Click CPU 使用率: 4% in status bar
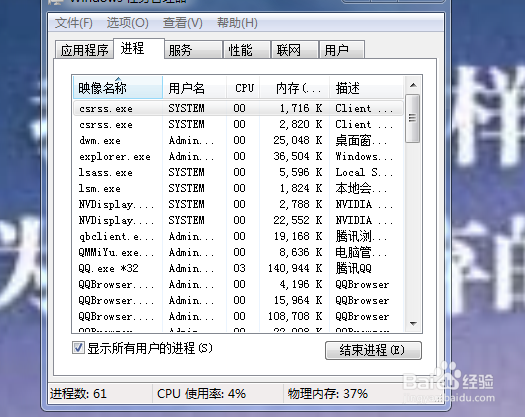 point(201,393)
